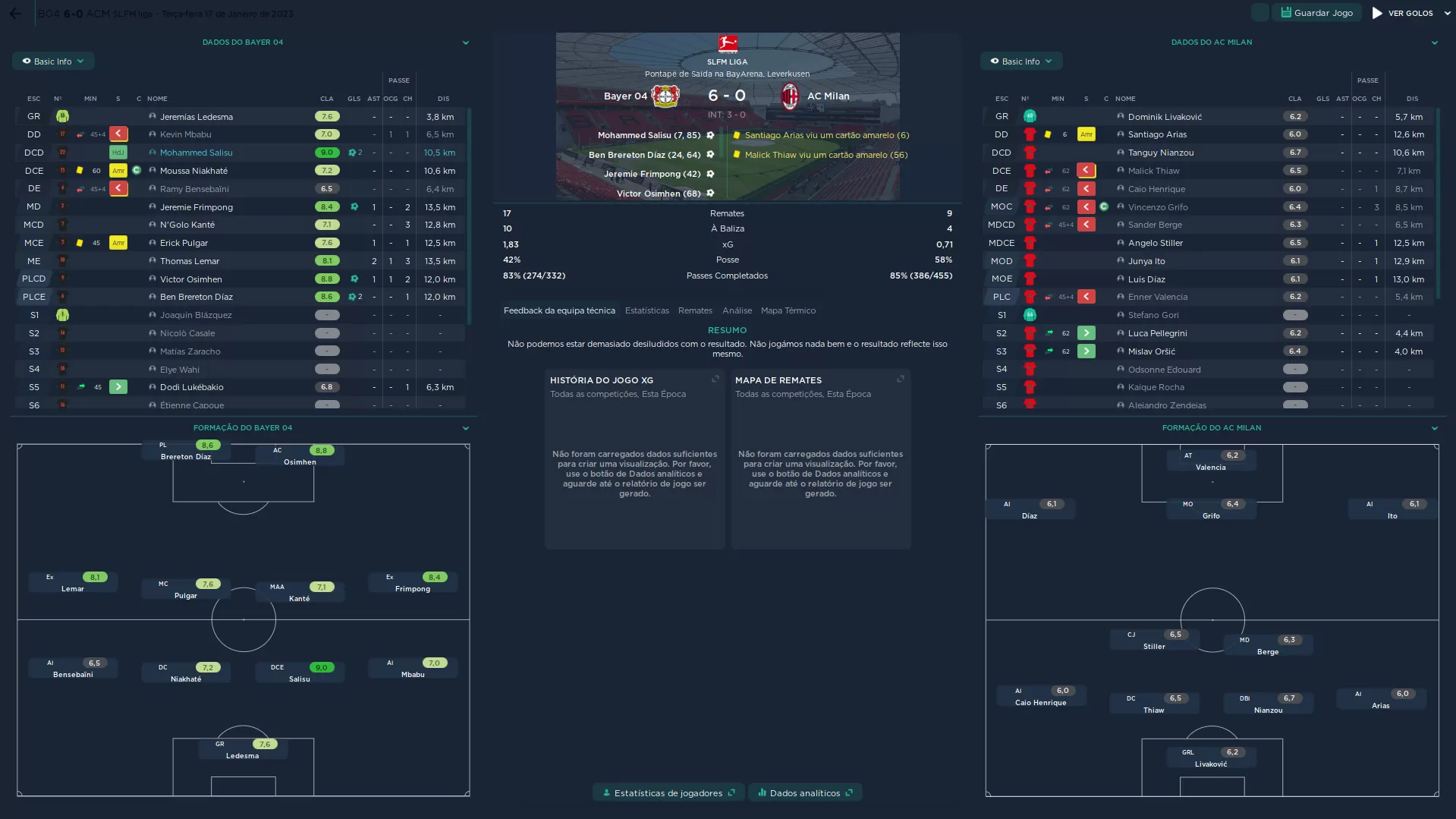The width and height of the screenshot is (1456, 819).
Task: Collapse the Dados do AC Milan panel chevron
Action: tap(1435, 43)
